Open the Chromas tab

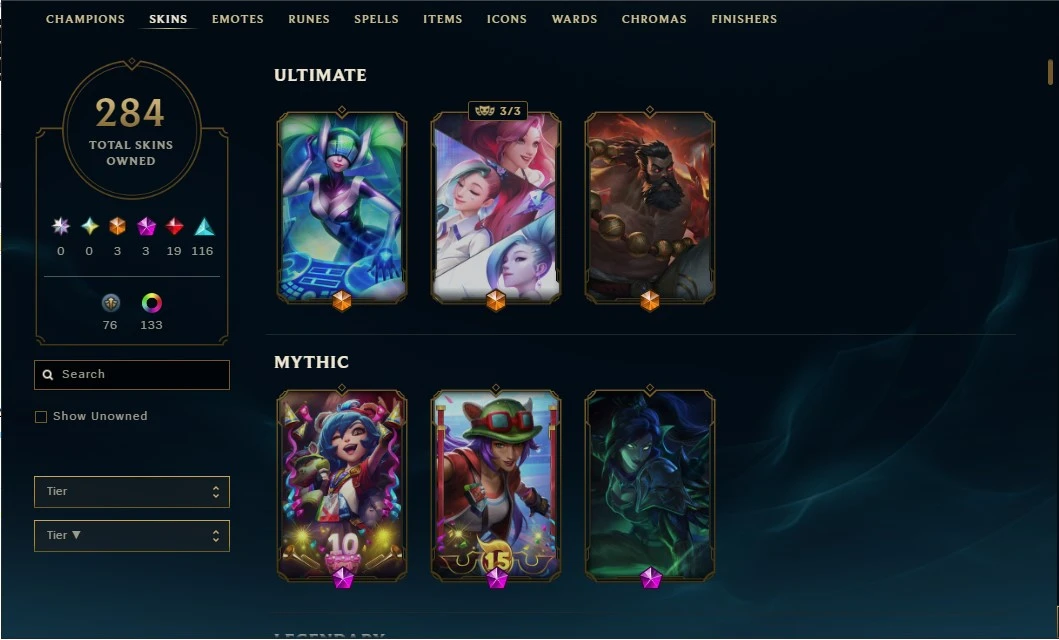click(x=654, y=19)
